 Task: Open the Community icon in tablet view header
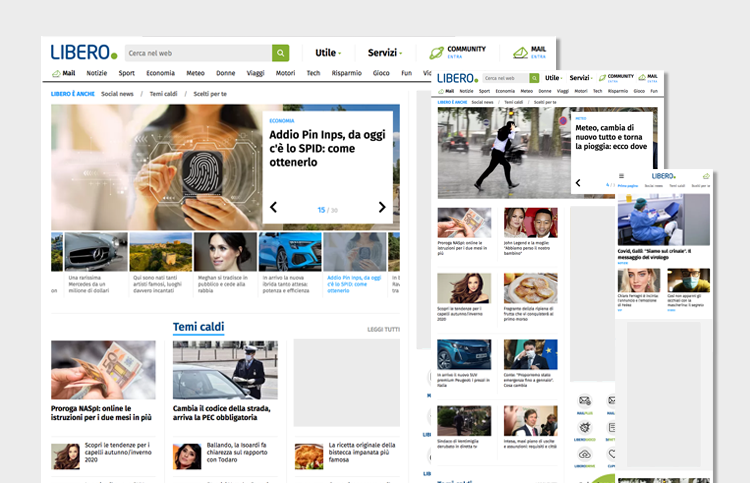[602, 78]
